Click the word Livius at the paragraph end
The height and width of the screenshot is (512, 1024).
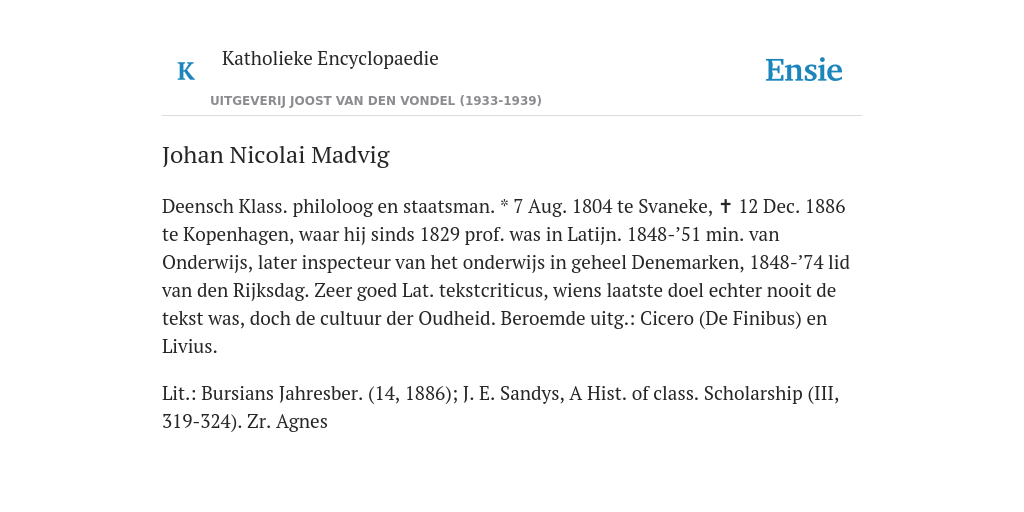pos(187,347)
